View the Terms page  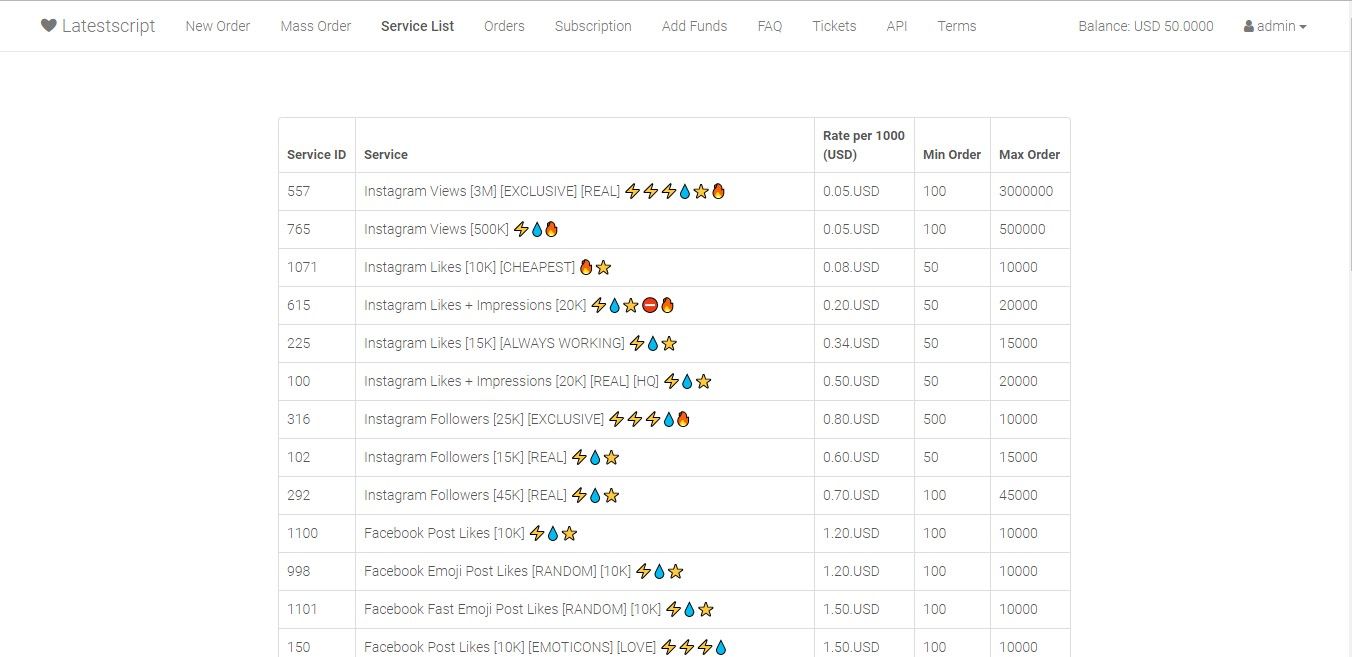[x=957, y=26]
